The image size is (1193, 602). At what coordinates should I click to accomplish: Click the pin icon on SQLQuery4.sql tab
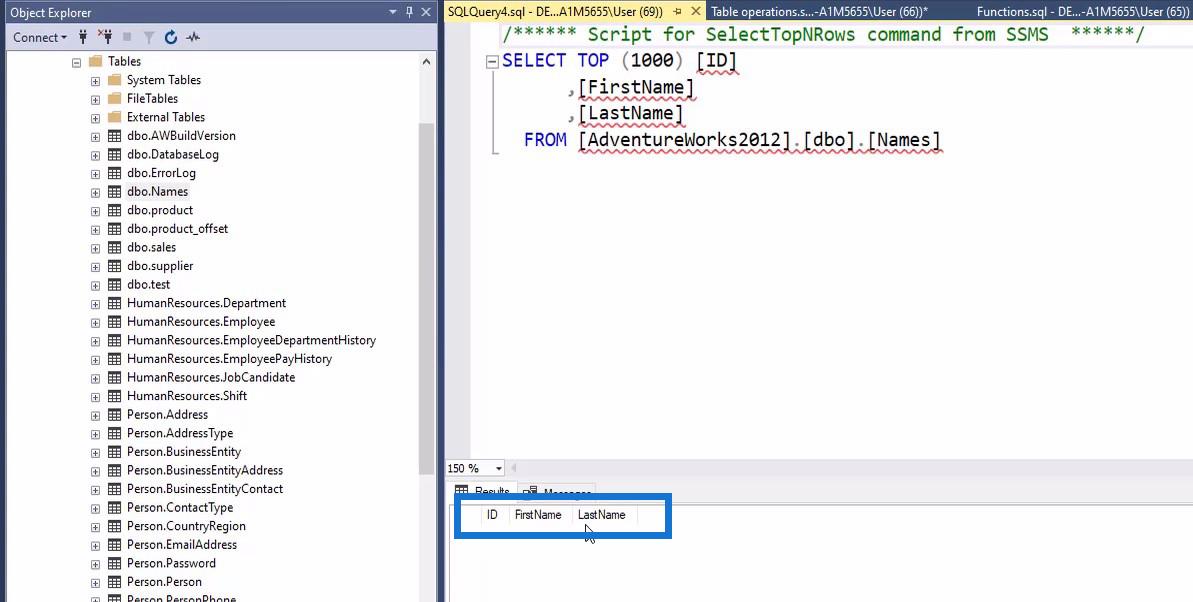(677, 11)
